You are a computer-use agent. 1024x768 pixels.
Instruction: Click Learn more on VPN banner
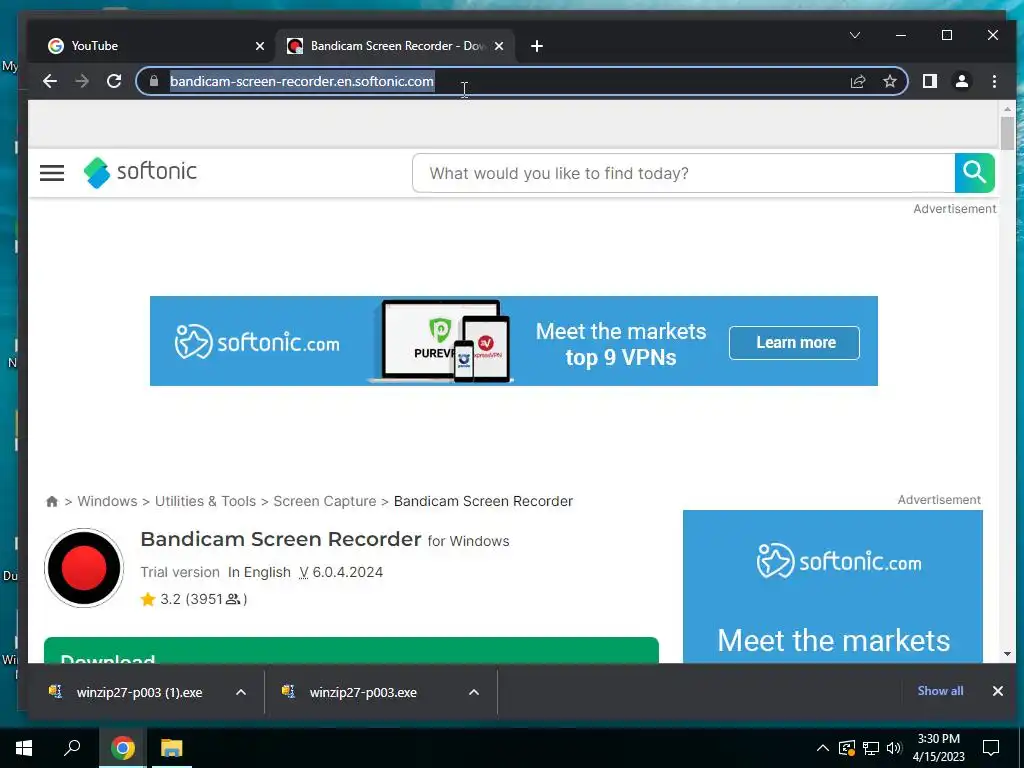click(x=794, y=342)
